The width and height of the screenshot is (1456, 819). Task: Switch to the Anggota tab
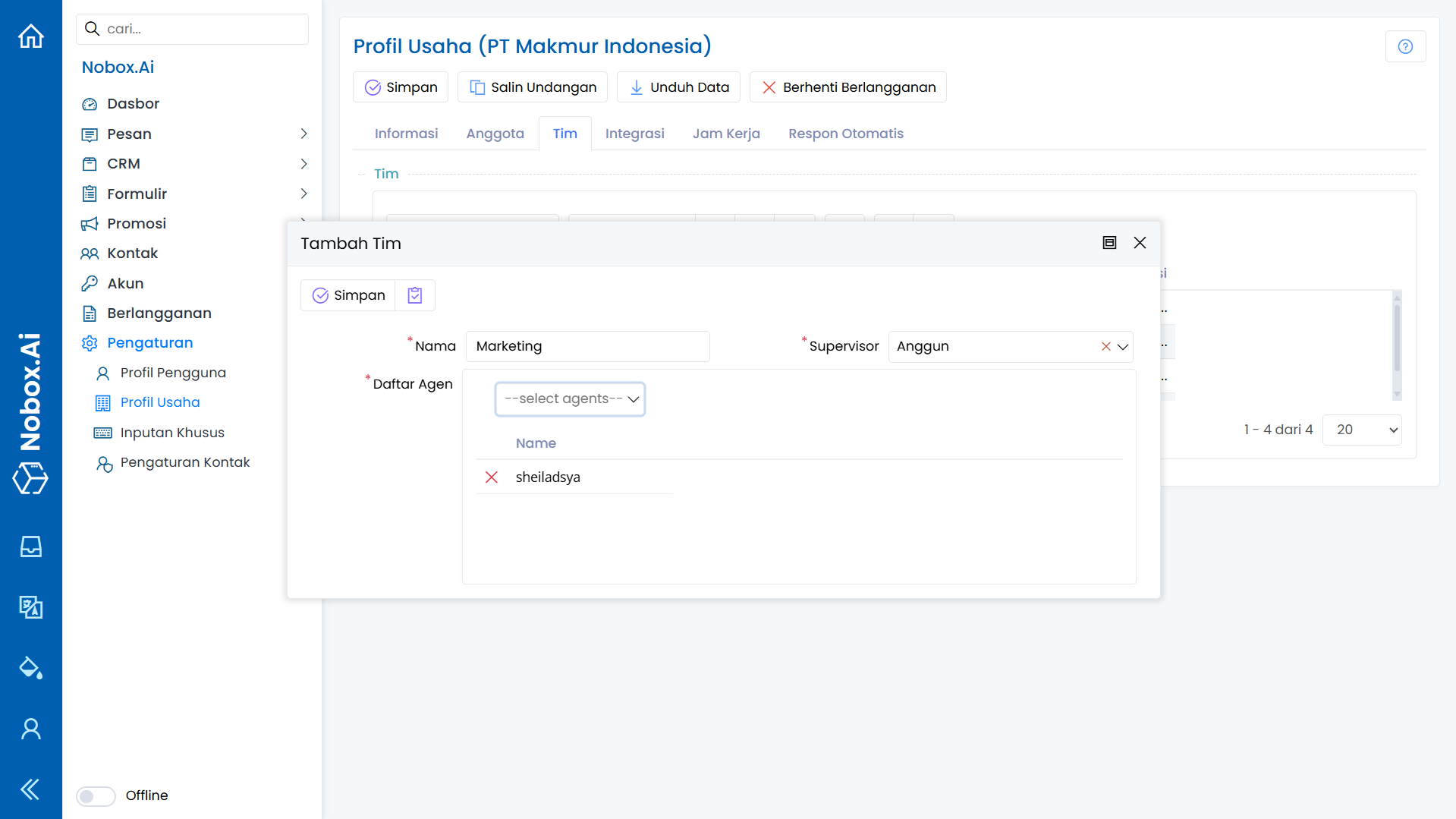click(x=495, y=134)
